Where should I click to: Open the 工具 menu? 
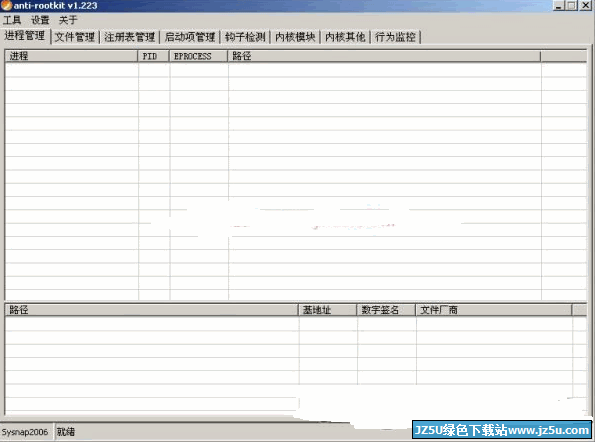coord(12,20)
